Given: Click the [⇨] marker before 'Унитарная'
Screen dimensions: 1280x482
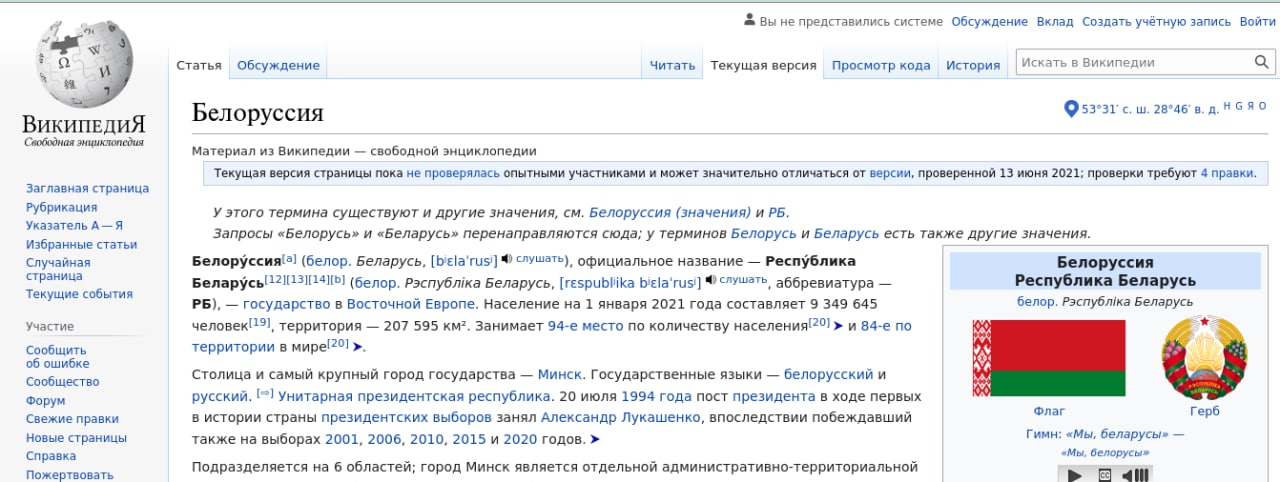Looking at the screenshot, I should [265, 394].
